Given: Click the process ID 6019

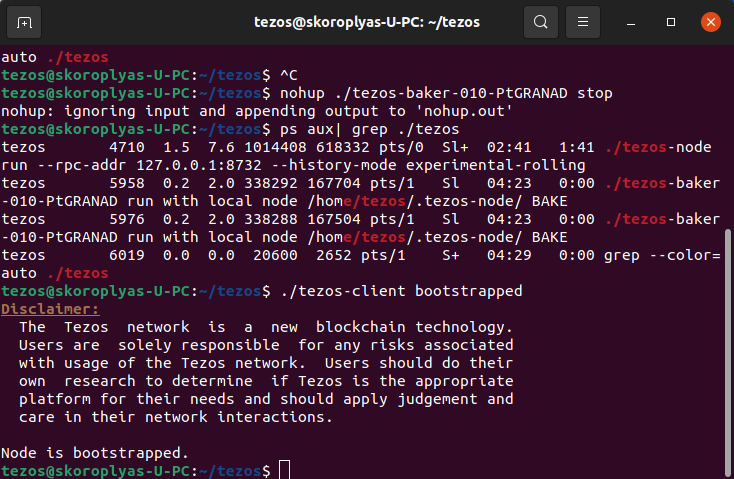Looking at the screenshot, I should tap(126, 255).
